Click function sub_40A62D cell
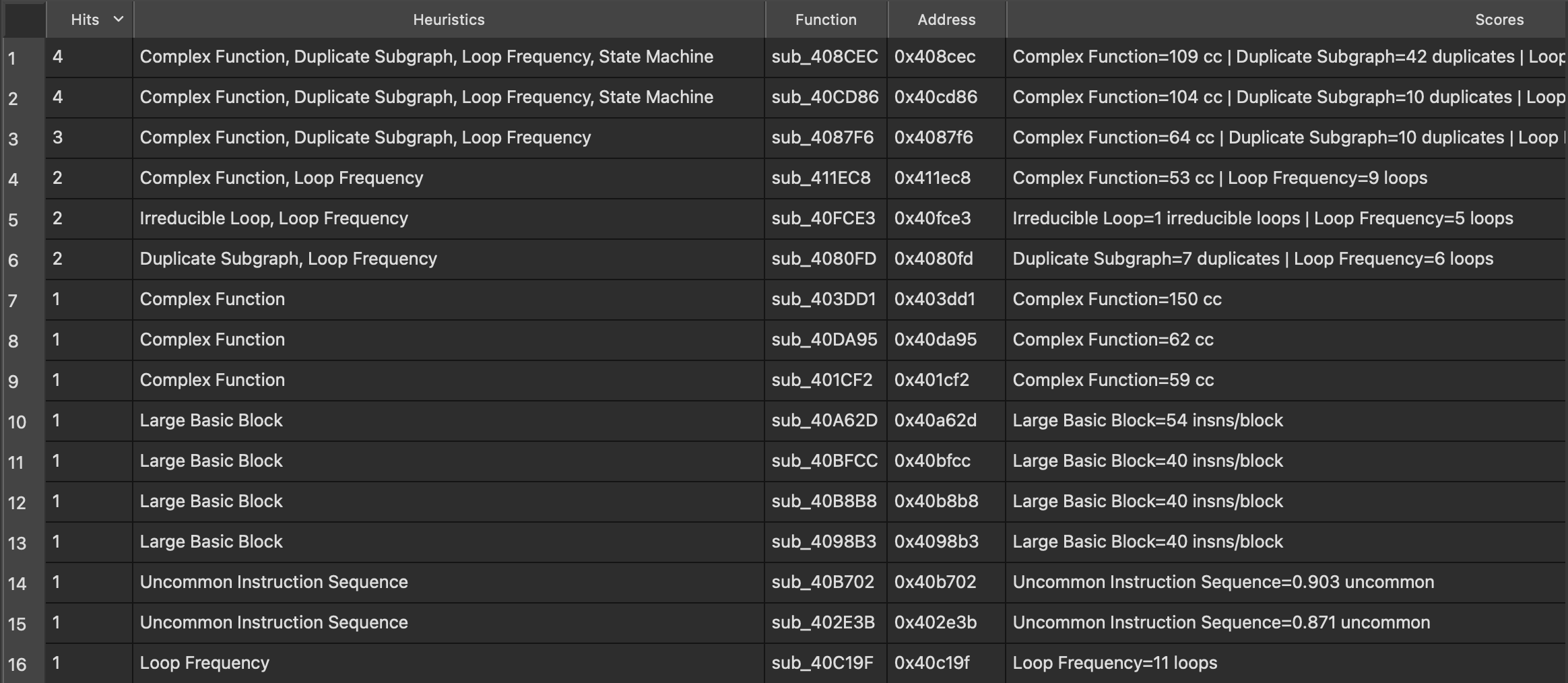The image size is (1568, 683). 824,420
